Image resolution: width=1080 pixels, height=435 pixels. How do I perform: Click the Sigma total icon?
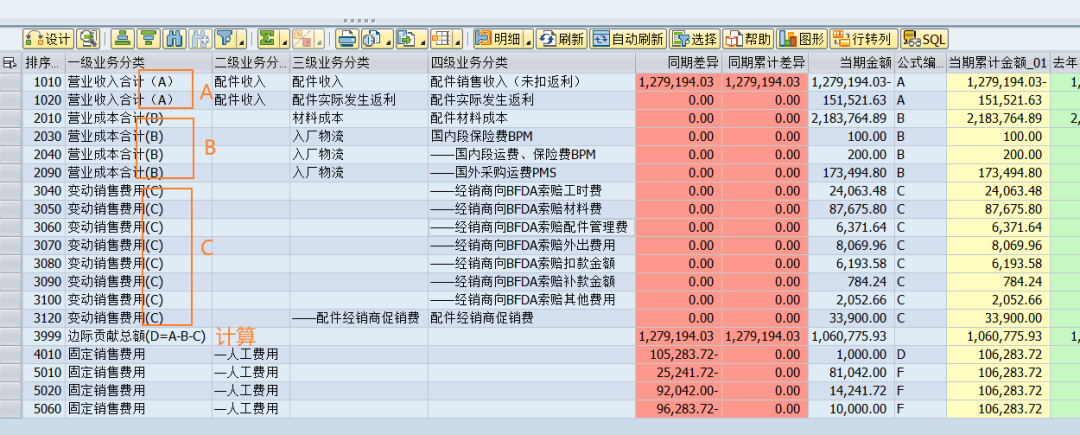point(267,39)
